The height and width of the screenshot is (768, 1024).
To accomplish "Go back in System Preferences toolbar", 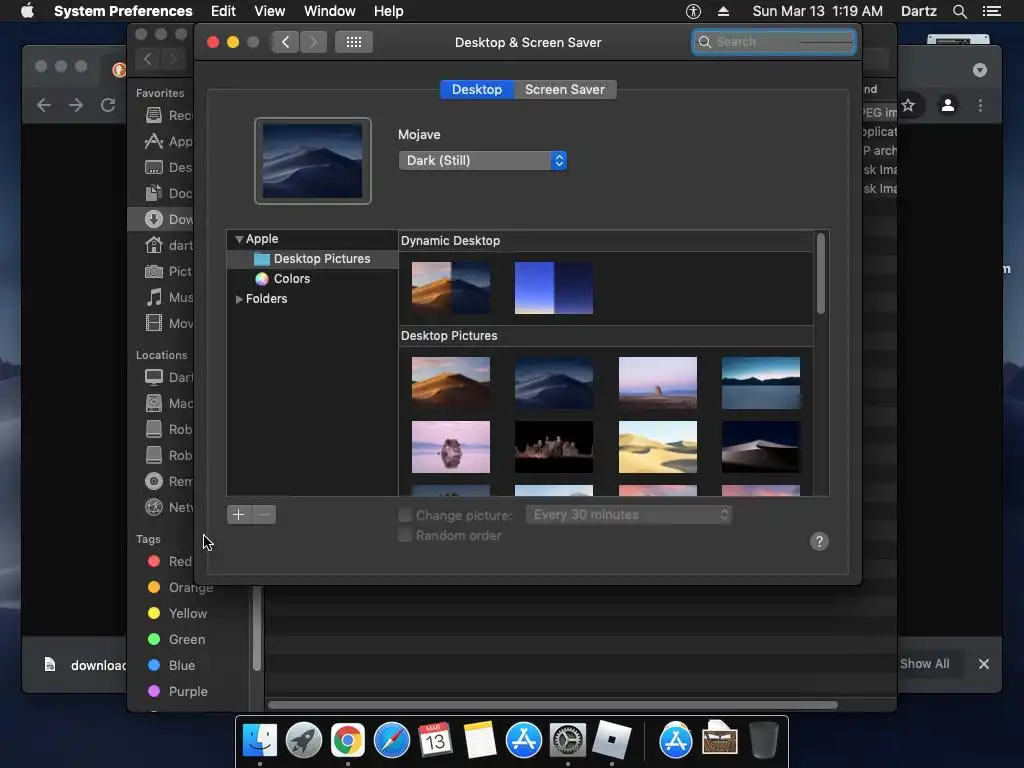I will click(x=285, y=42).
